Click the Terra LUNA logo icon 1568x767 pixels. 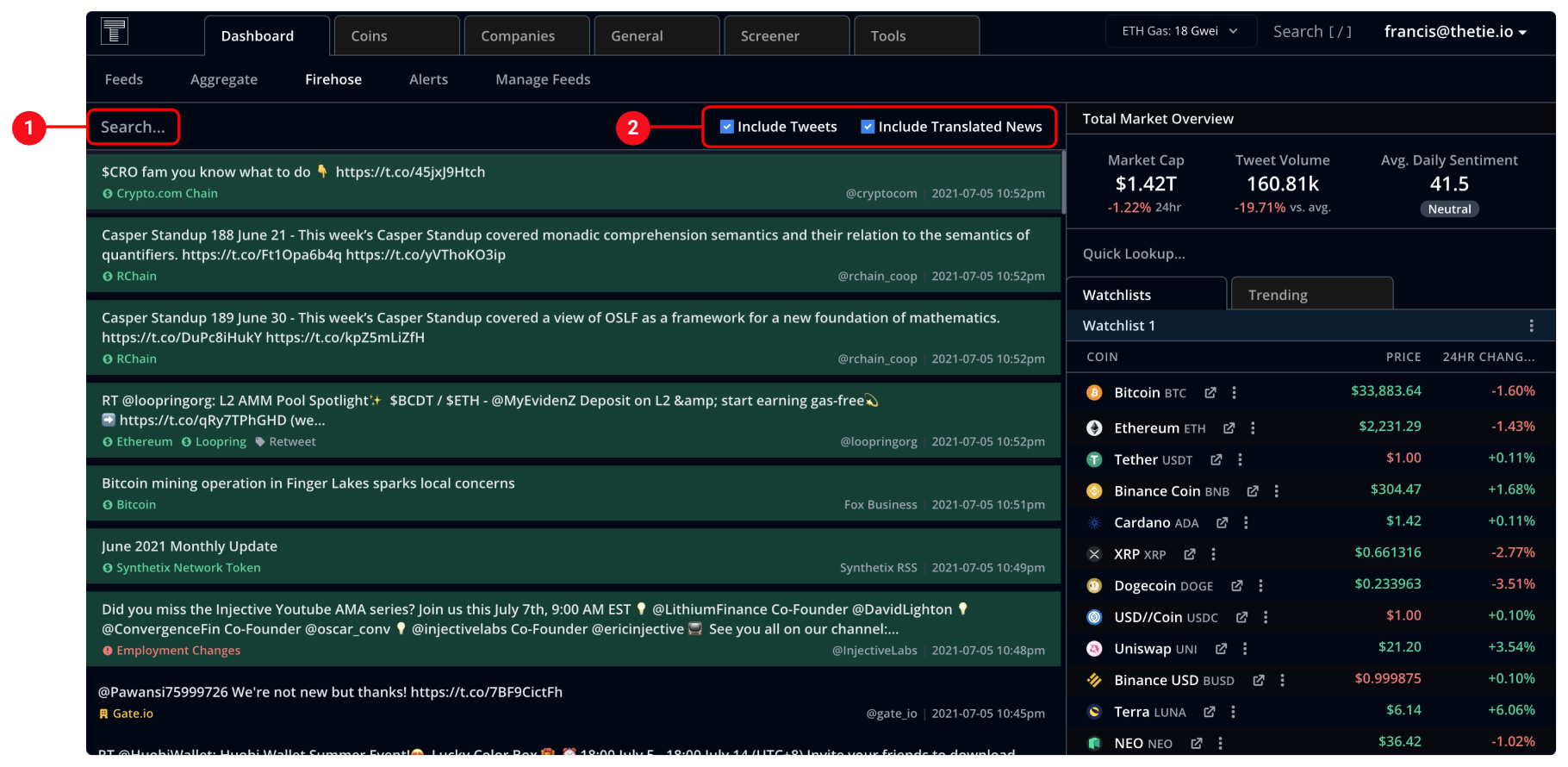coord(1094,712)
